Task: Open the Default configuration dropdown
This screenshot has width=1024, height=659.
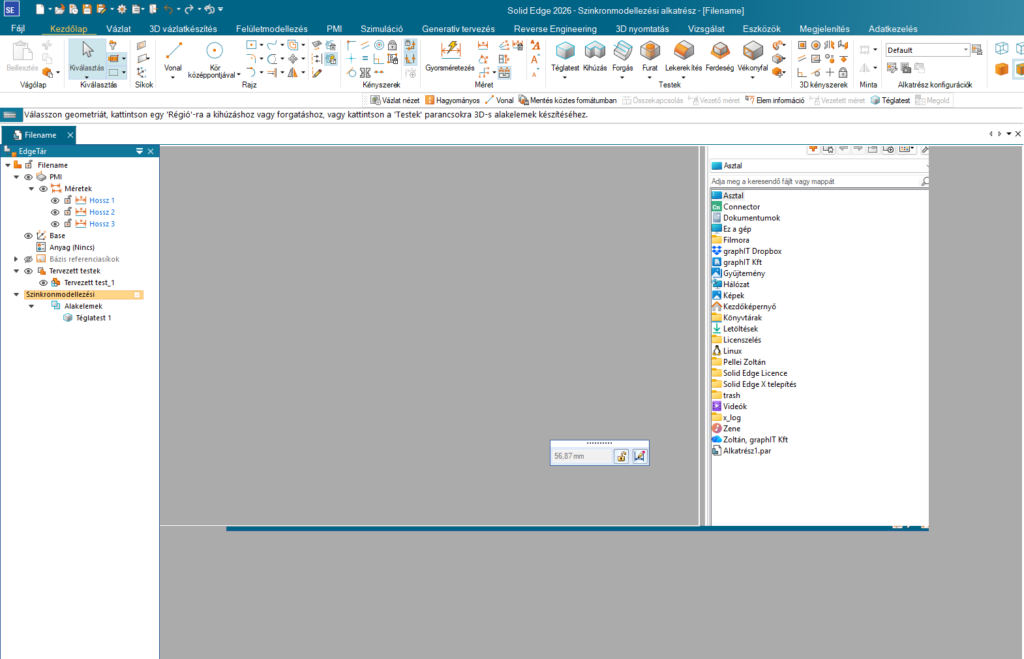Action: click(x=966, y=50)
